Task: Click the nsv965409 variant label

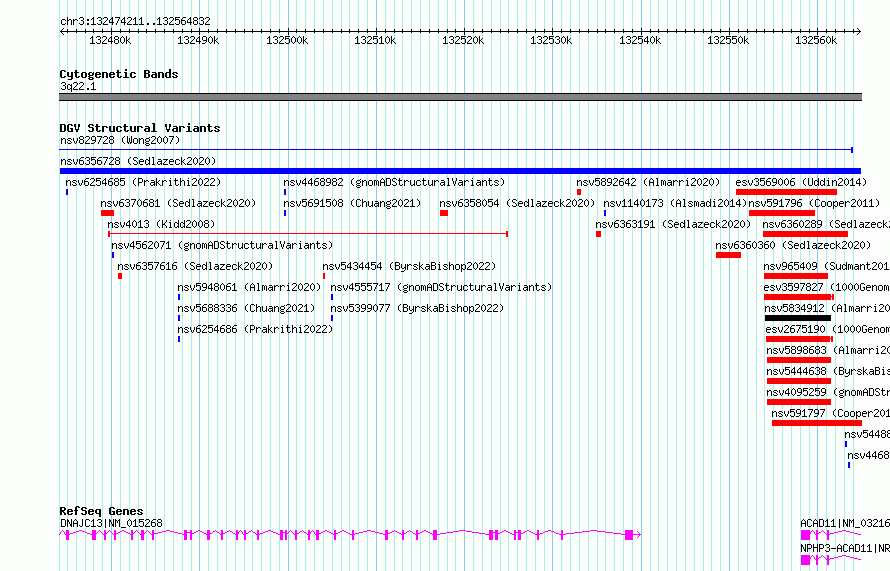Action: coord(826,266)
